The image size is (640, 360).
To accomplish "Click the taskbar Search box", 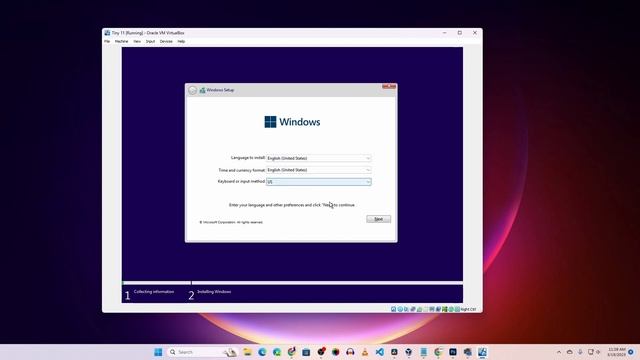I will coord(202,352).
